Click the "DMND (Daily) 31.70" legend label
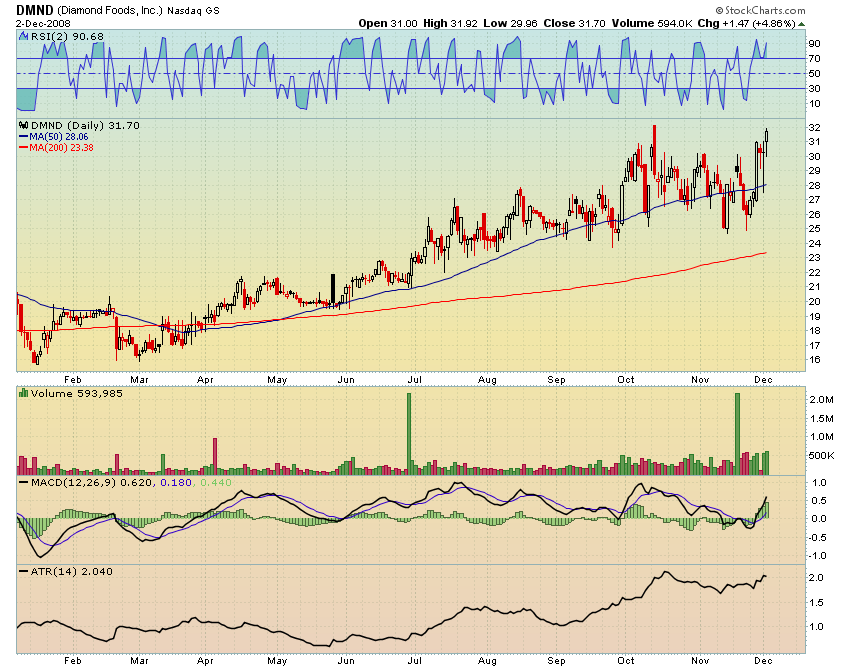Screen dimensions: 850x668 (x=85, y=125)
